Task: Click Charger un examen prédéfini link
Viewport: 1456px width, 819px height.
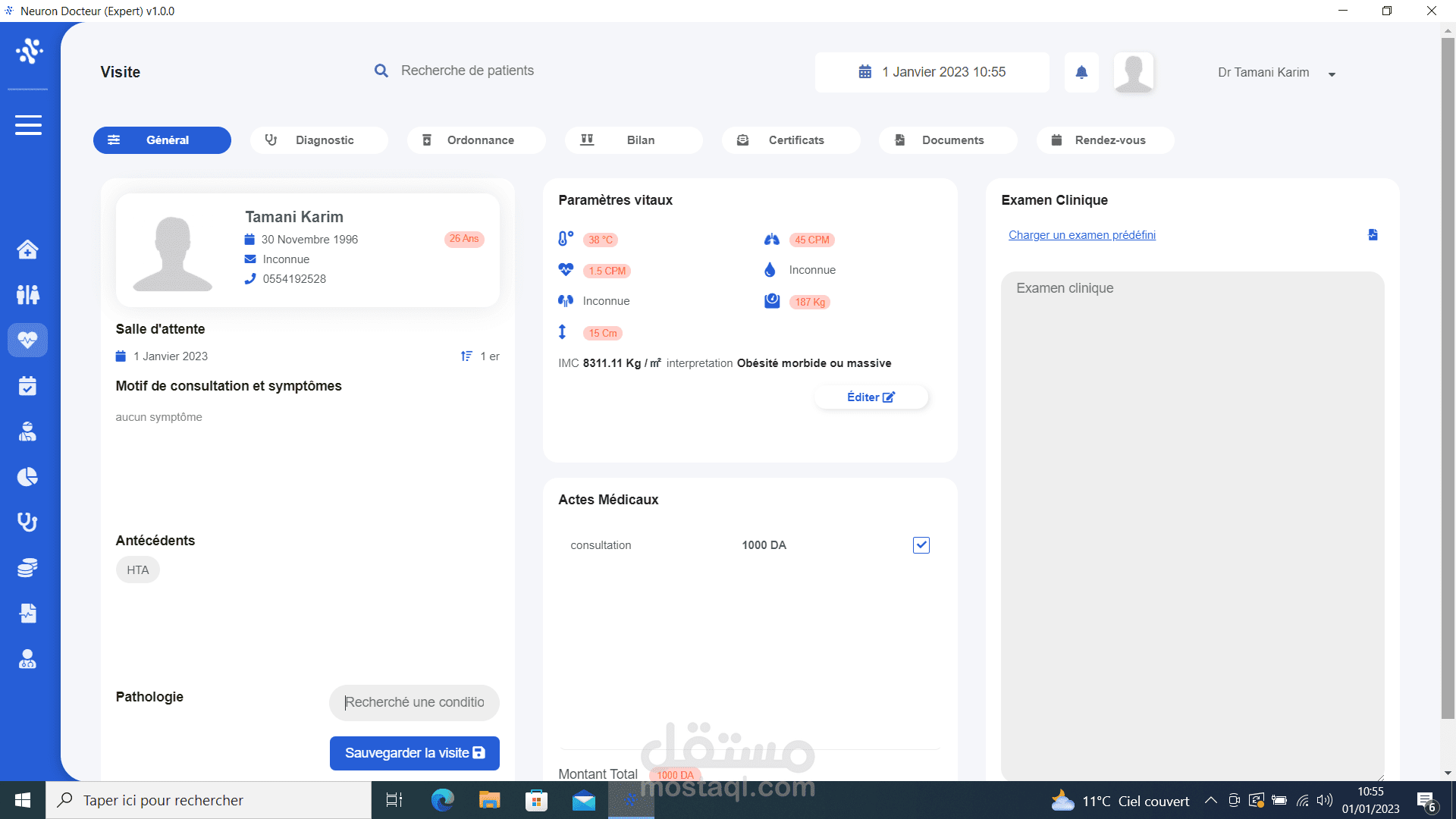Action: (1081, 235)
